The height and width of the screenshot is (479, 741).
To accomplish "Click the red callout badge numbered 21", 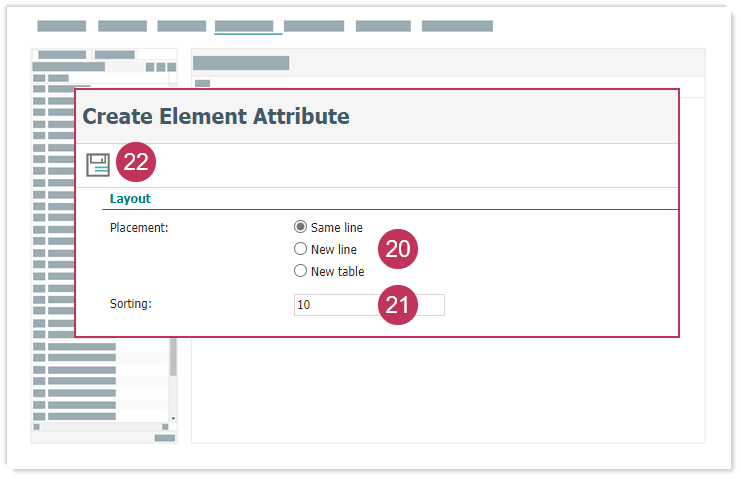I will pos(397,306).
